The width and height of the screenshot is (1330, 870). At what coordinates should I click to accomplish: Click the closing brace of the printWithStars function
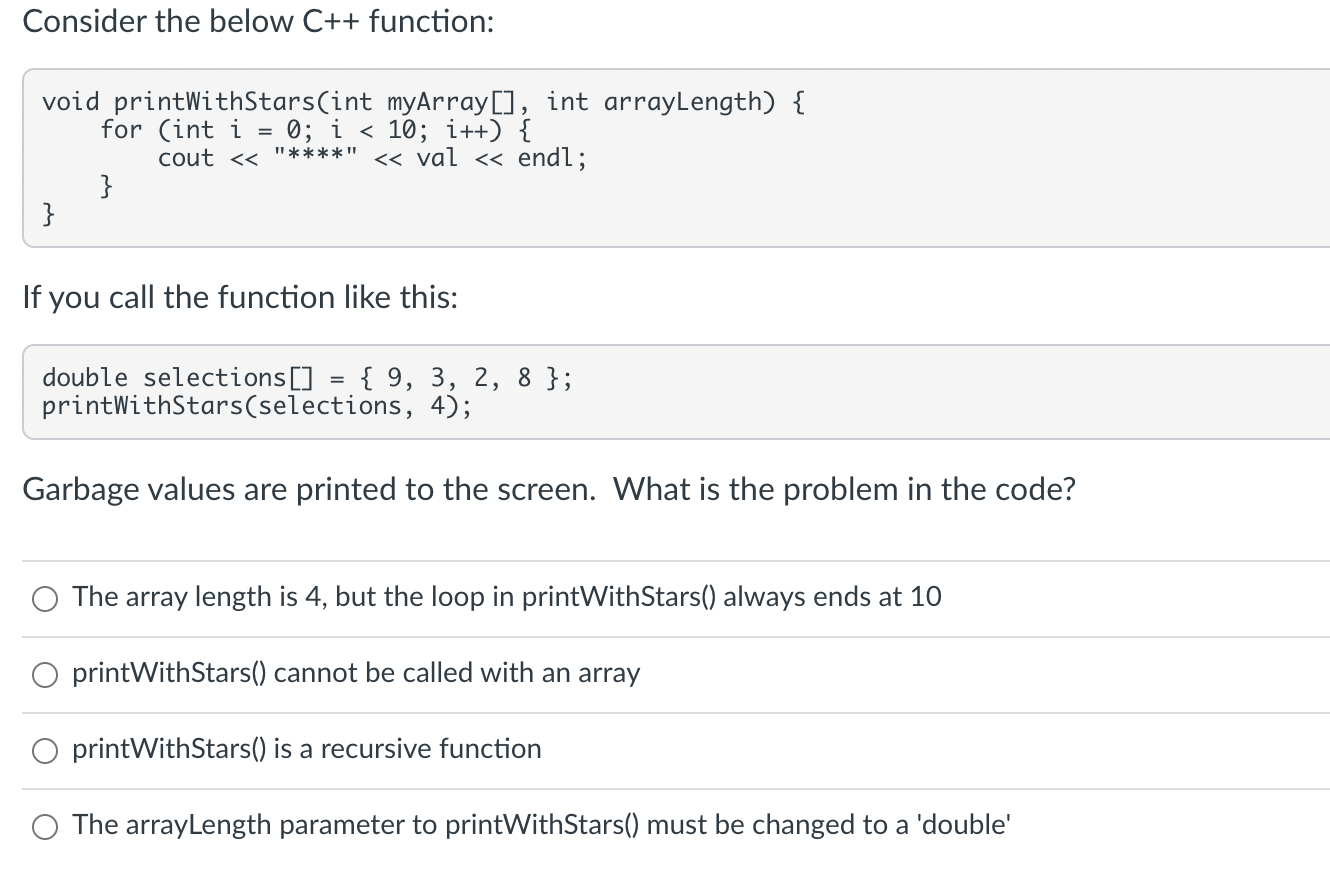pos(48,213)
